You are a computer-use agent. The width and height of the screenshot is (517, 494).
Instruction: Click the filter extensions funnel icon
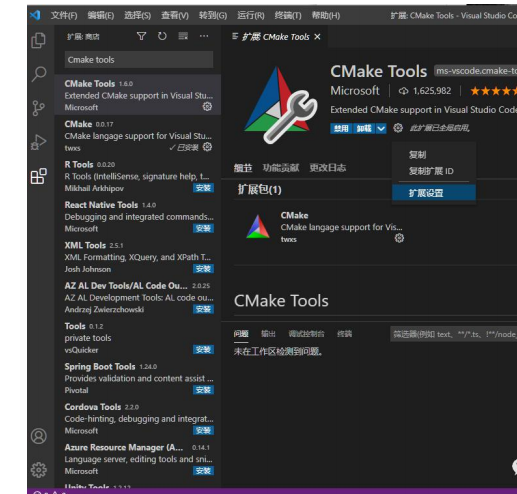pyautogui.click(x=141, y=36)
